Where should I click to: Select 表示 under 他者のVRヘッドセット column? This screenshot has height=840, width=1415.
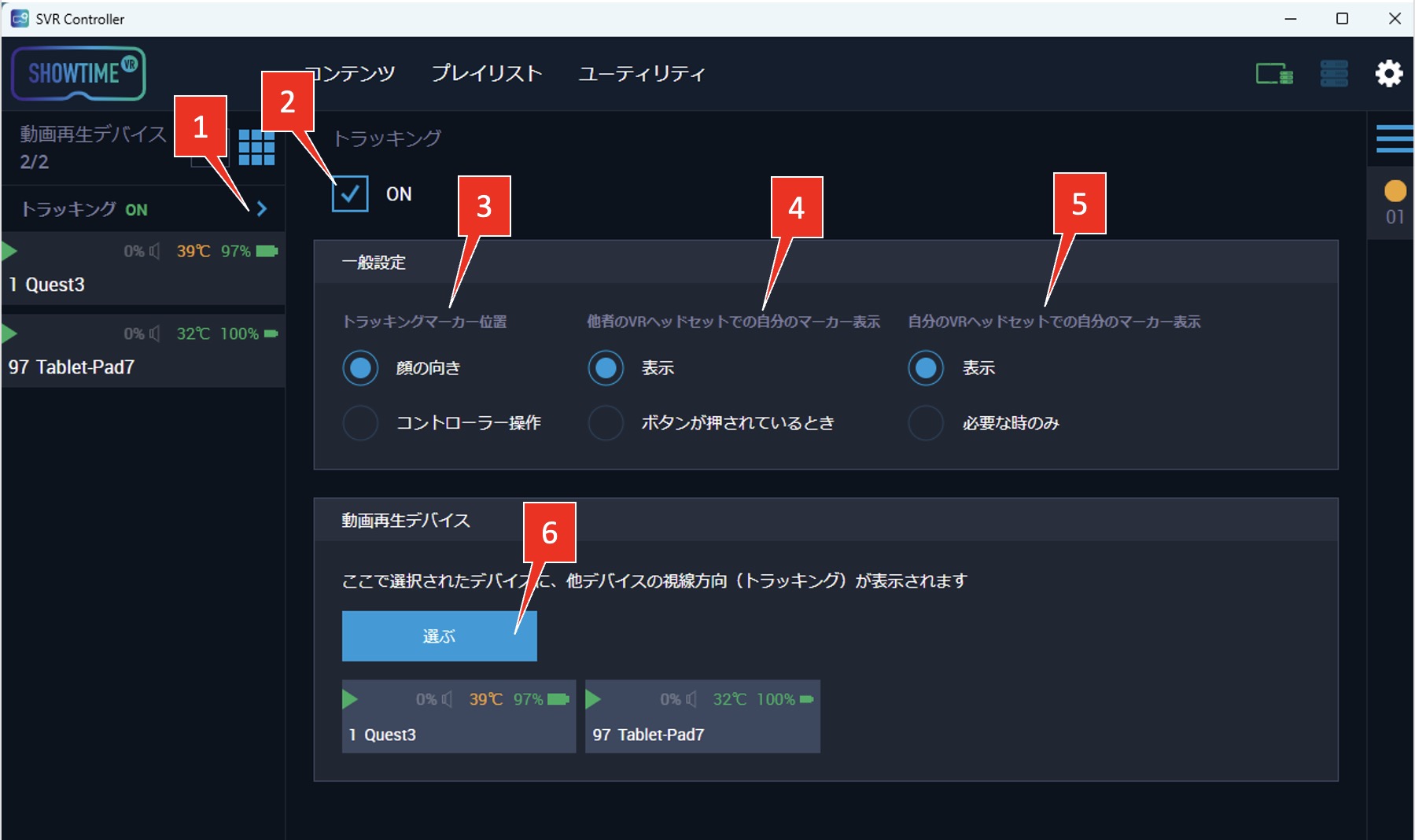pos(606,368)
